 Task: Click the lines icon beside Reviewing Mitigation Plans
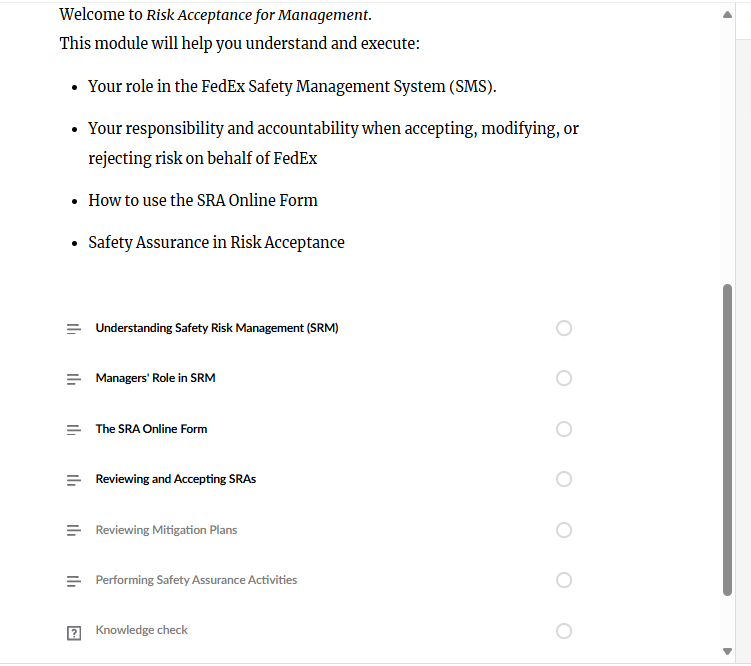pyautogui.click(x=73, y=531)
